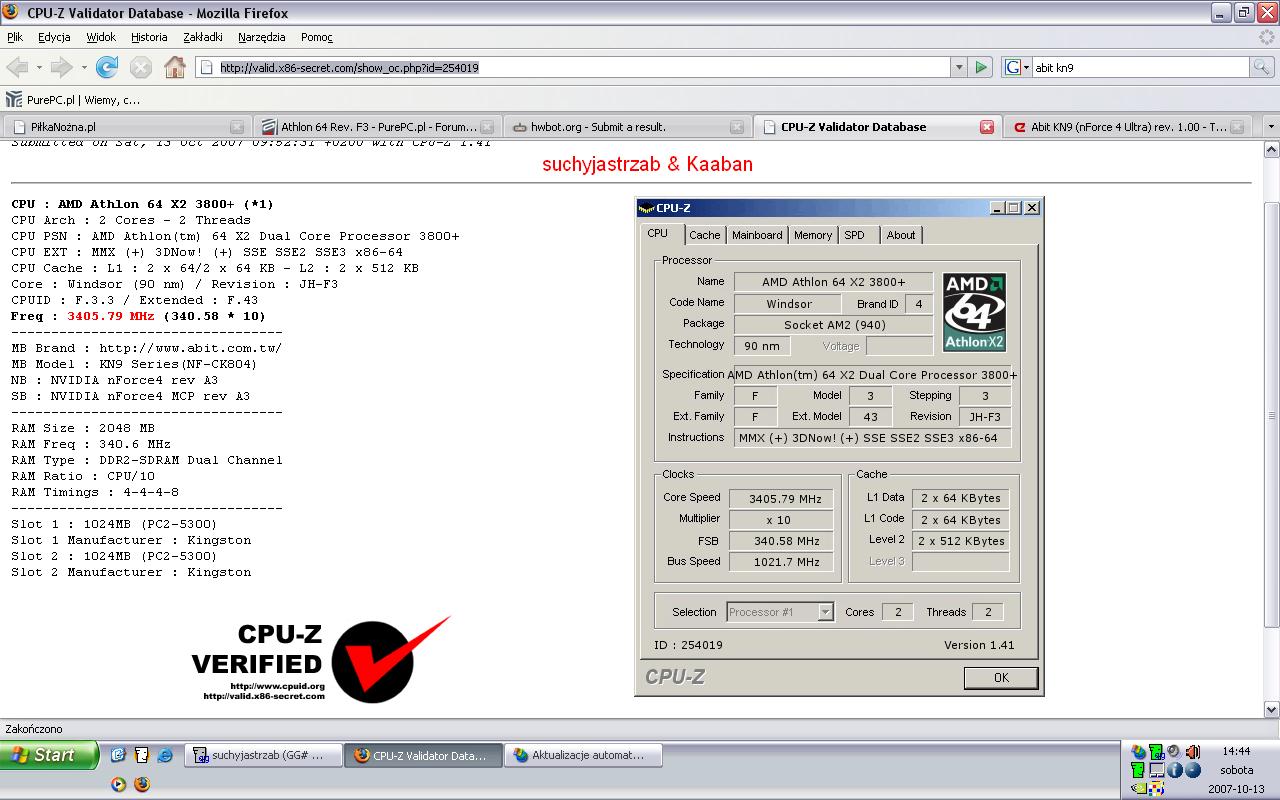This screenshot has height=800, width=1280.
Task: Select the Memory tab in CPU-Z
Action: [813, 235]
